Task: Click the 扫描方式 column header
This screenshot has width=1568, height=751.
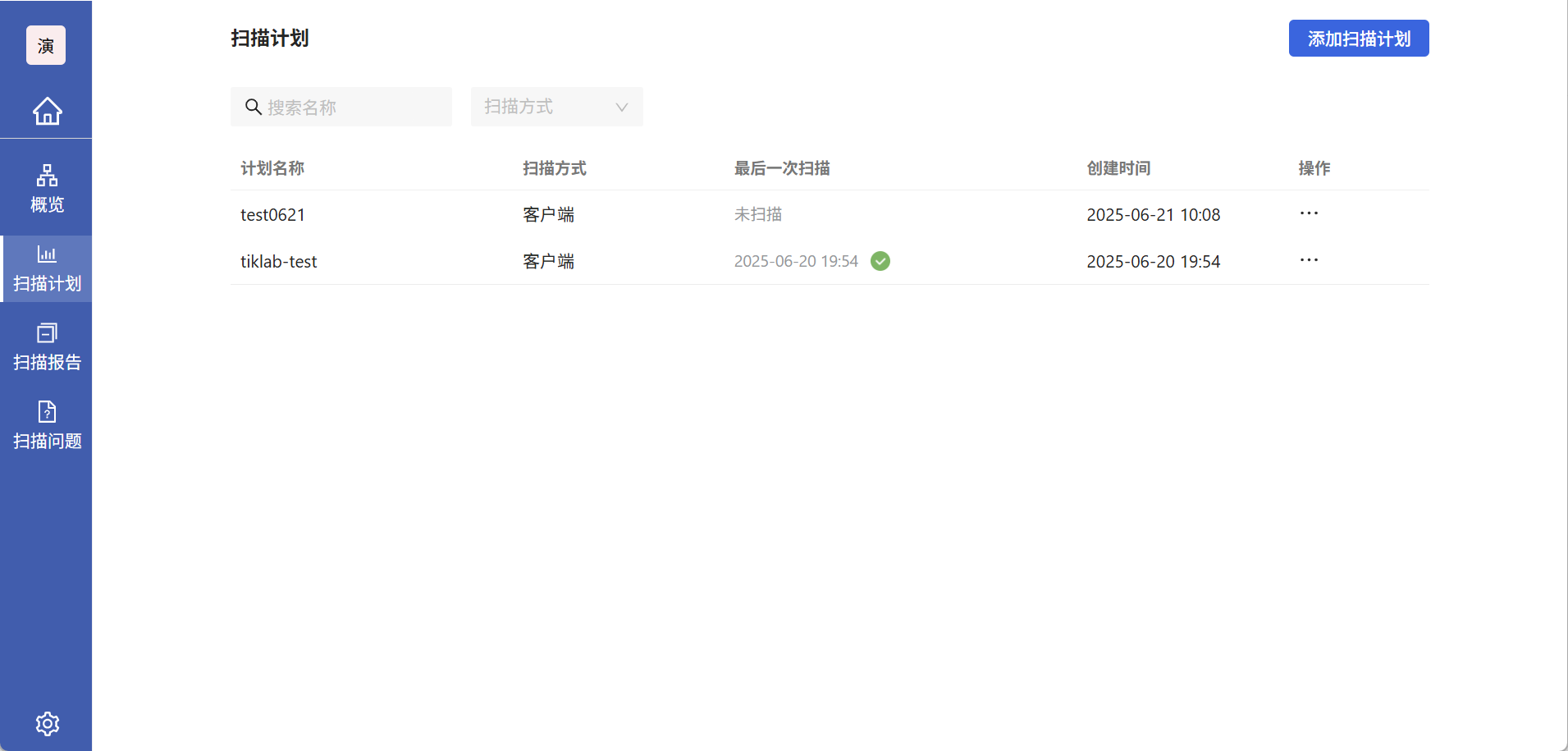Action: (555, 168)
